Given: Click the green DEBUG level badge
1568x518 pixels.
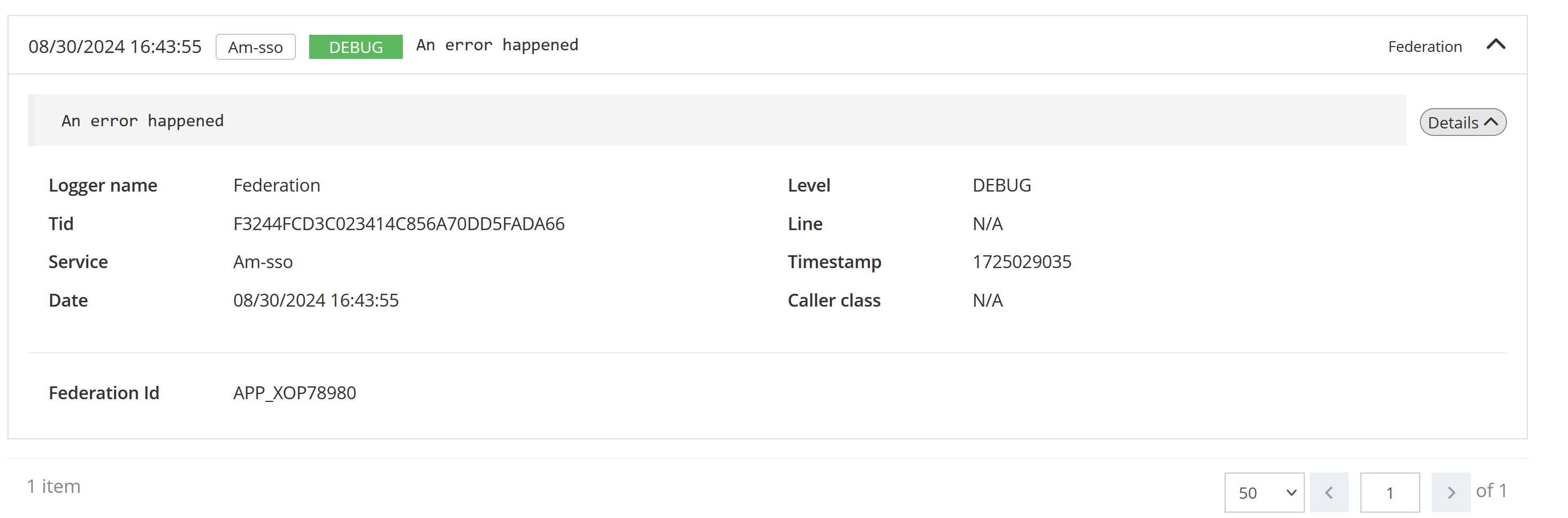Looking at the screenshot, I should click(x=355, y=47).
